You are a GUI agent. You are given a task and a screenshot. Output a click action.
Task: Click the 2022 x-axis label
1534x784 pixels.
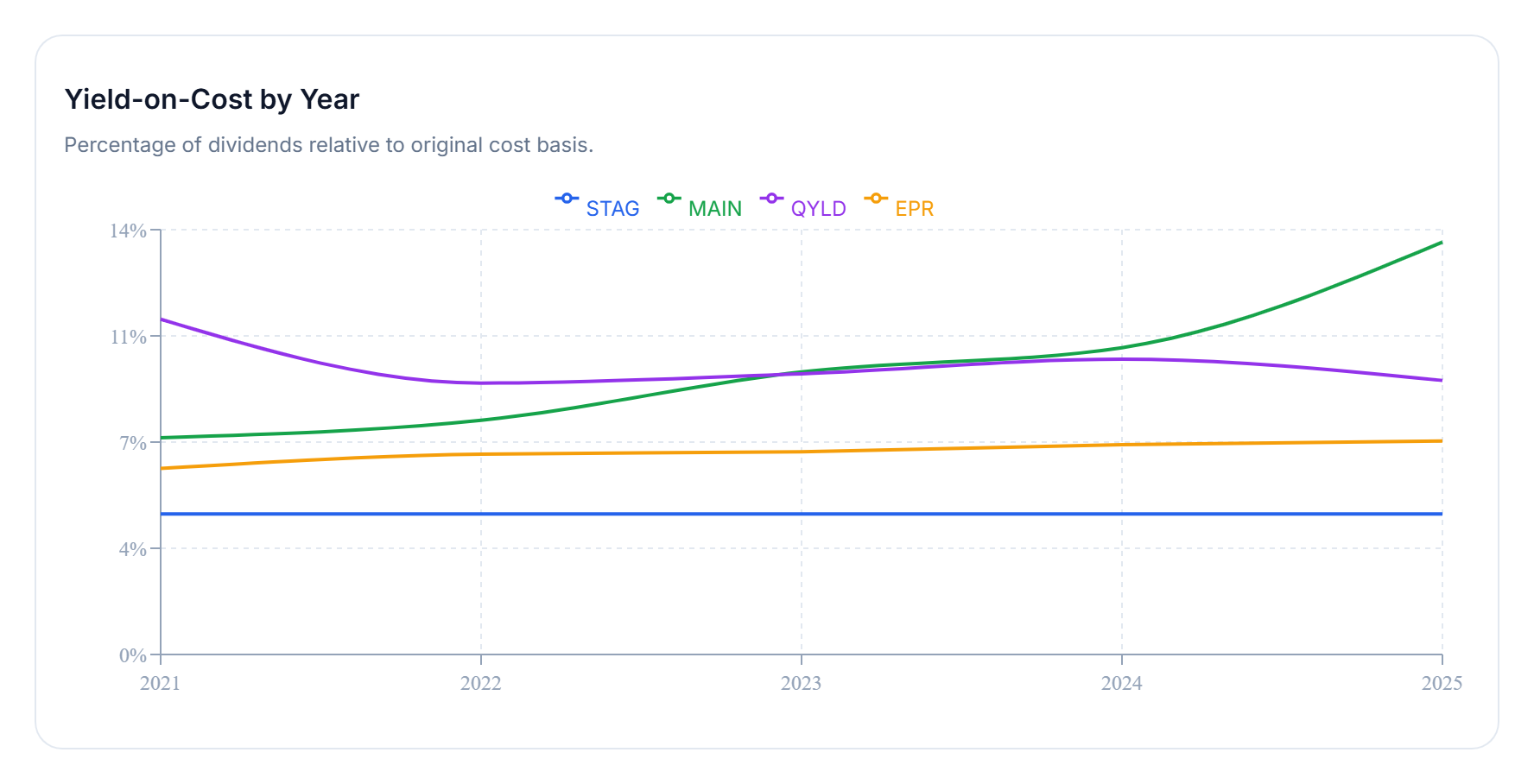(x=481, y=683)
